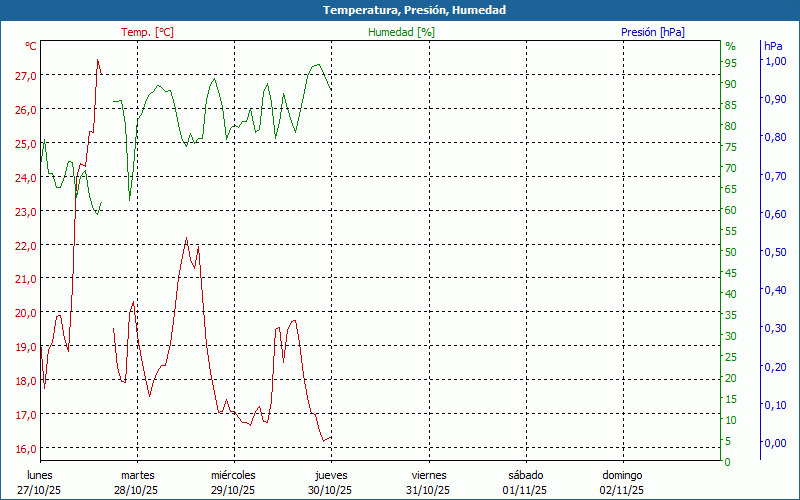Click the 'lunes' day label
This screenshot has height=500, width=800.
(39, 475)
